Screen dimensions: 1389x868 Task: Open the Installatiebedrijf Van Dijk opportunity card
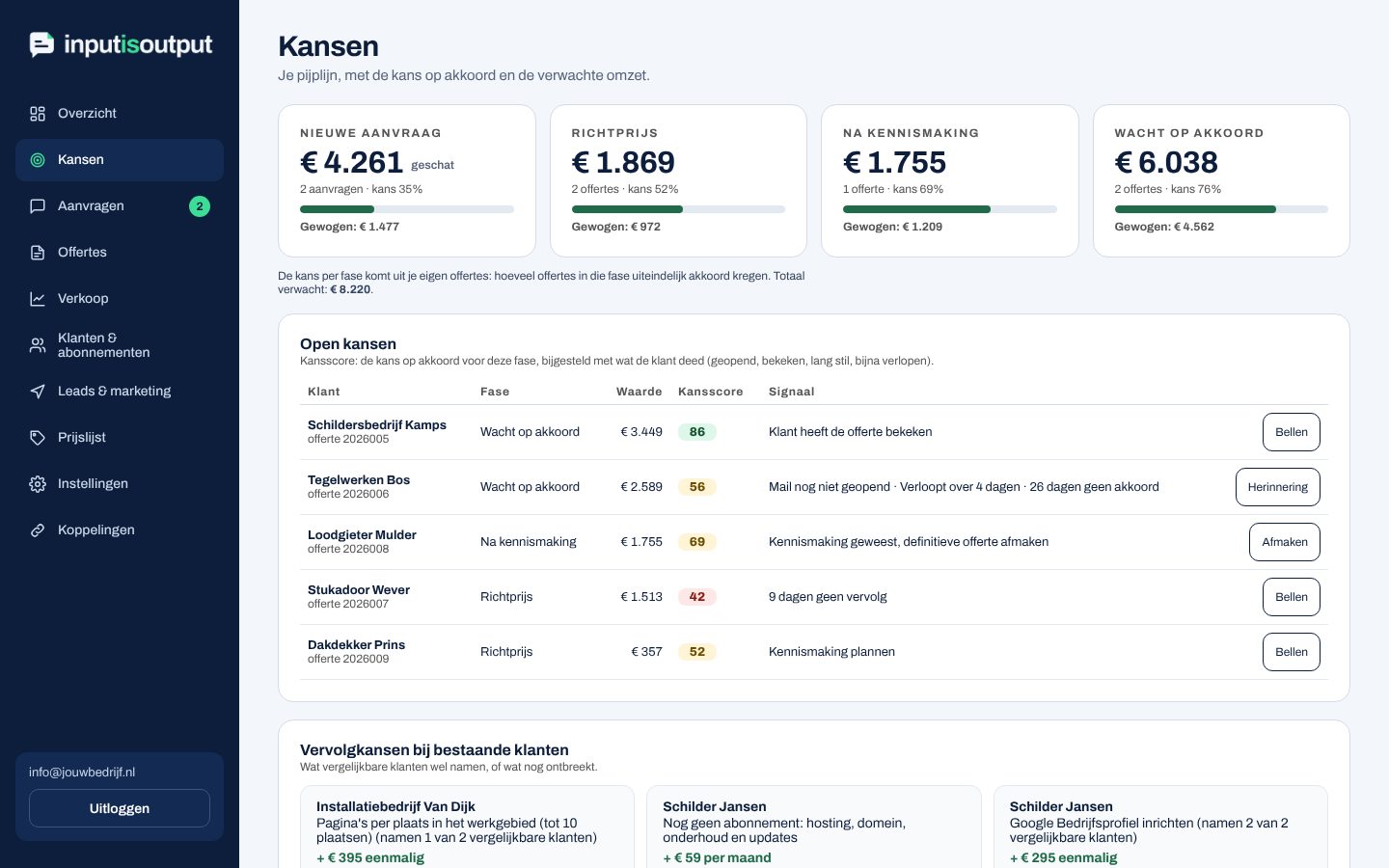467,827
